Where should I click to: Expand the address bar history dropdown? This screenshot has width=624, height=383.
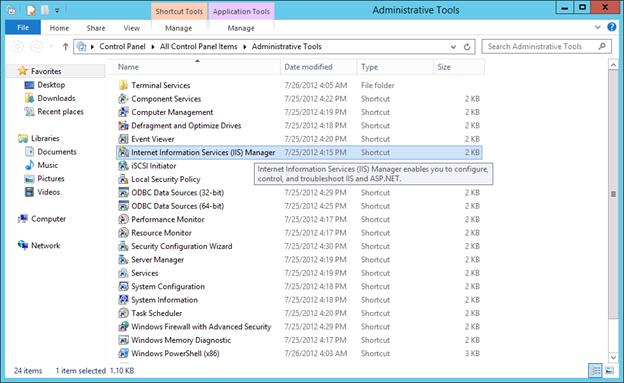453,47
